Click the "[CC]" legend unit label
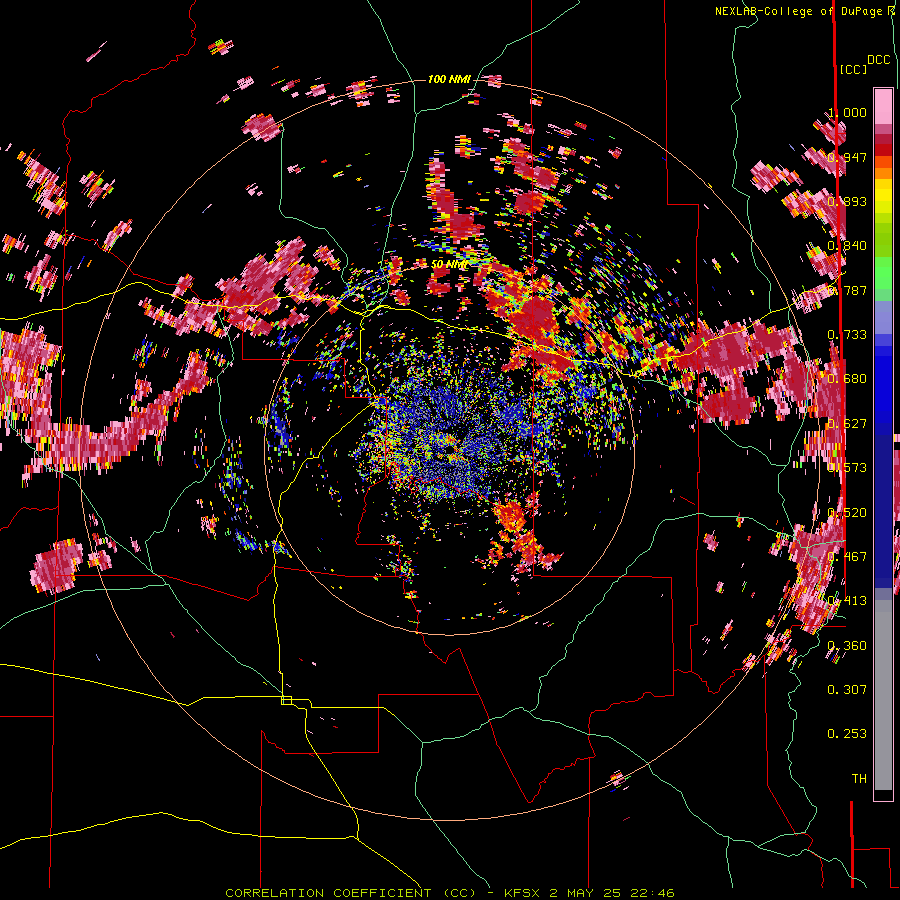The height and width of the screenshot is (900, 900). pos(853,69)
